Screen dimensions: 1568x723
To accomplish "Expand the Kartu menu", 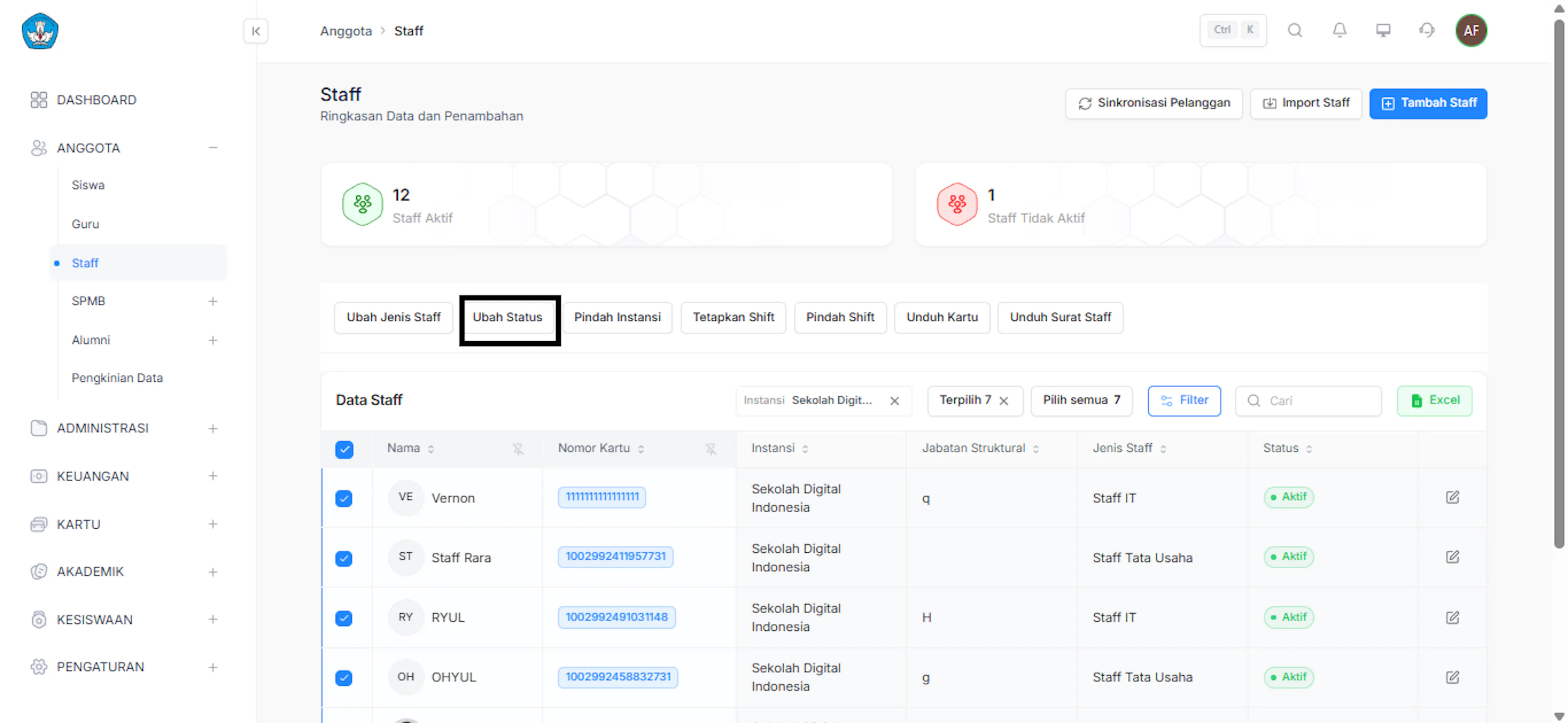I will [x=212, y=524].
